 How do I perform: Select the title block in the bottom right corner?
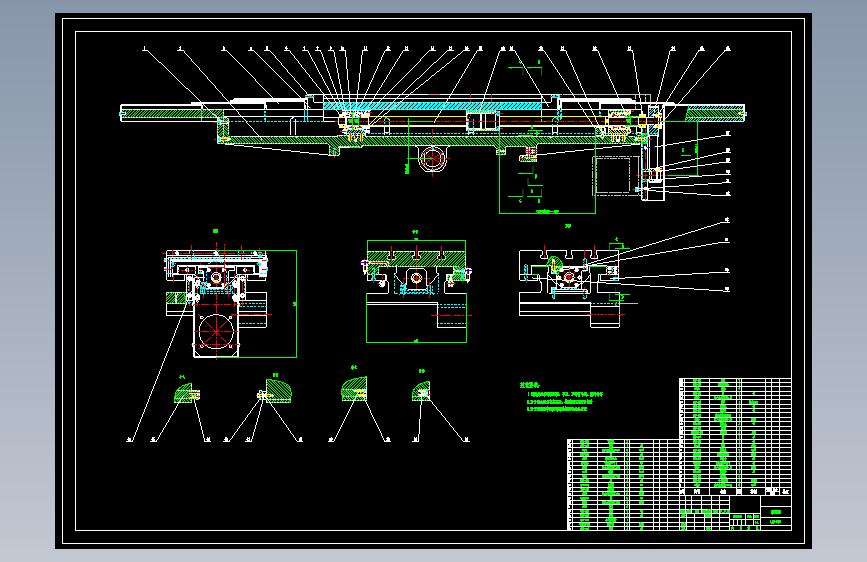coord(735,513)
